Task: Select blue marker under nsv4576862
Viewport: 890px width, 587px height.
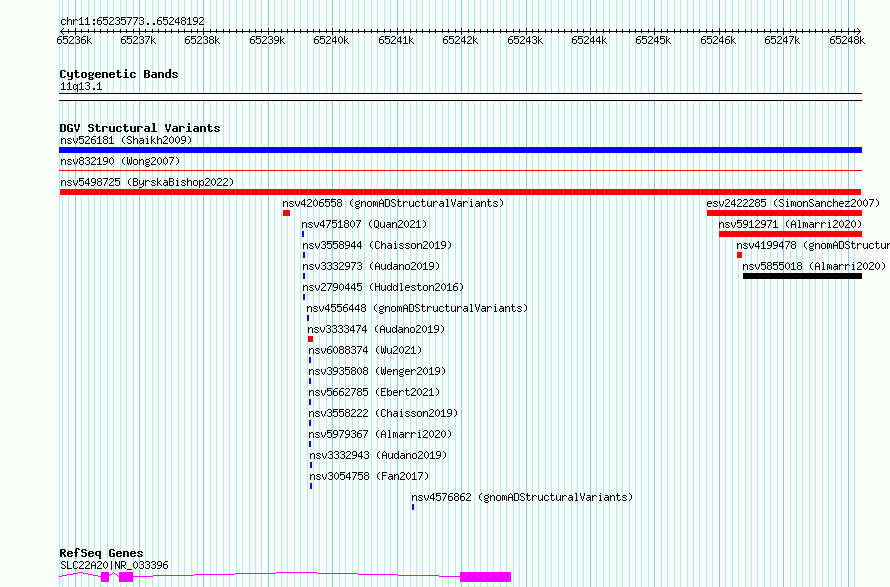Action: [x=413, y=507]
